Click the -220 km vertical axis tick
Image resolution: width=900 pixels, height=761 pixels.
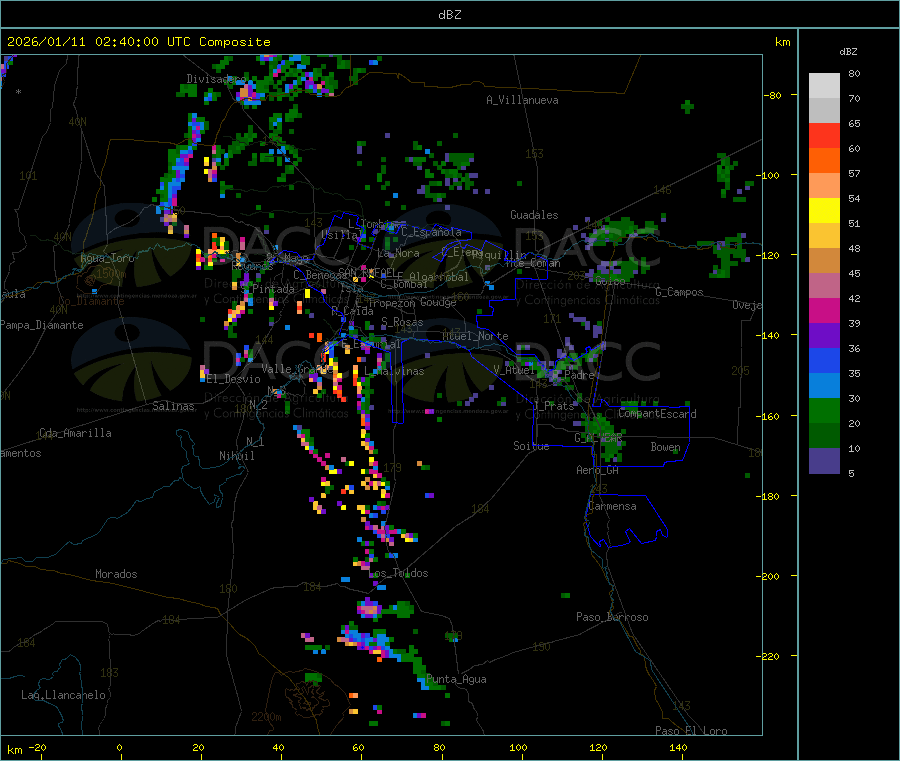coord(770,656)
